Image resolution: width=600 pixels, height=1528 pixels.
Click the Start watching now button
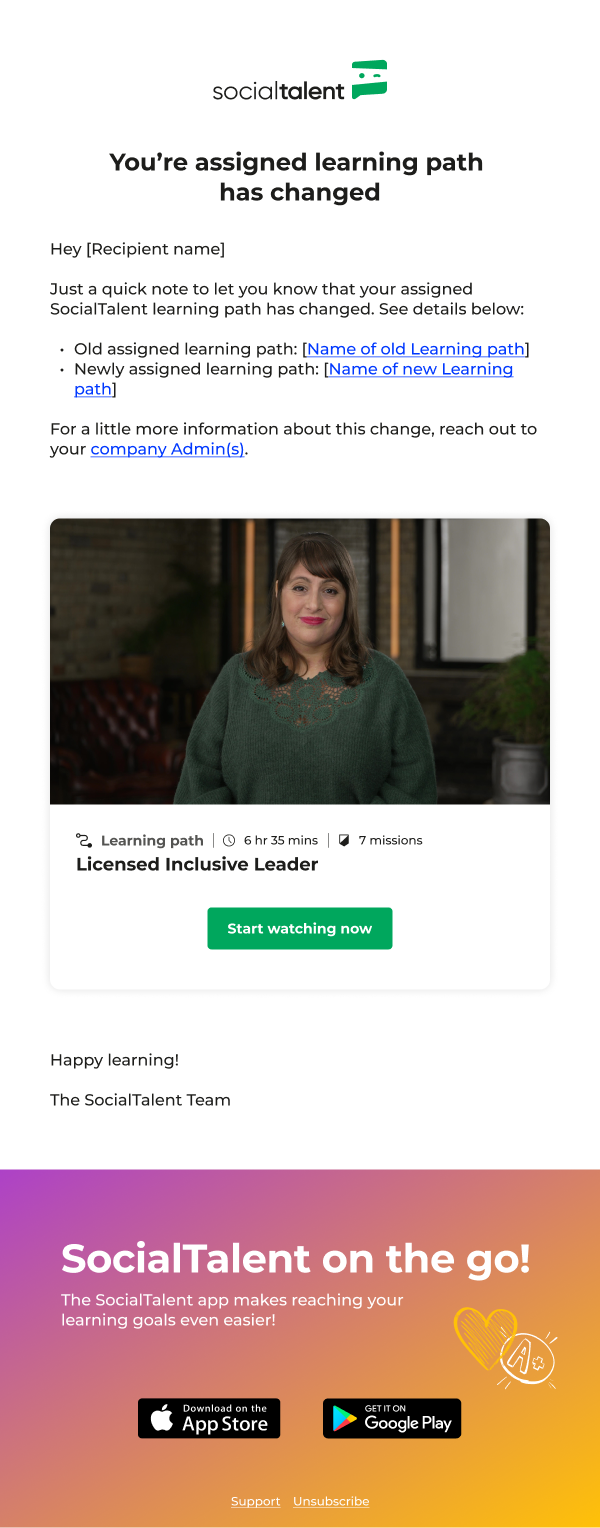[300, 928]
